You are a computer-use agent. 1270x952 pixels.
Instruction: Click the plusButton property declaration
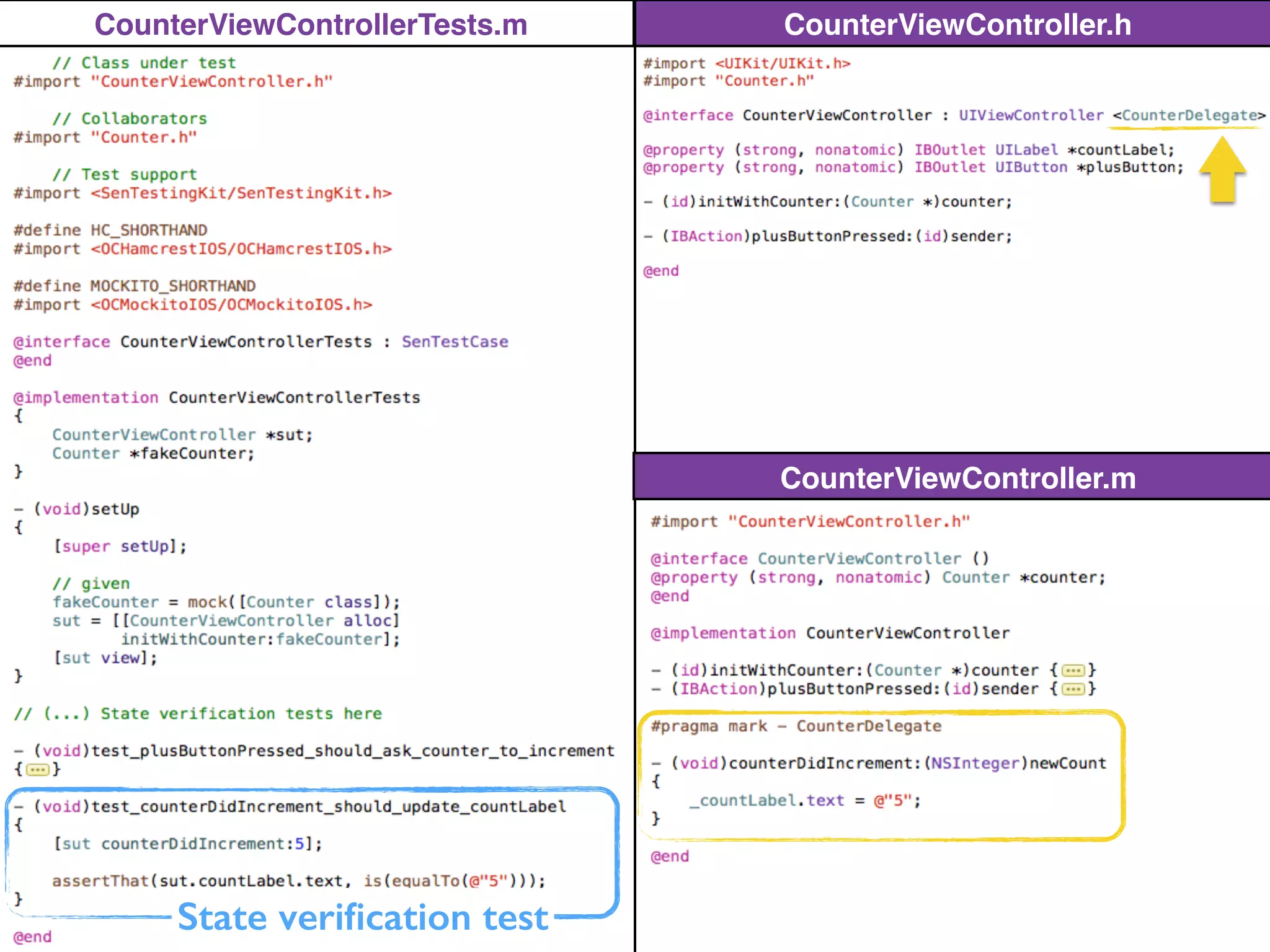pos(913,168)
